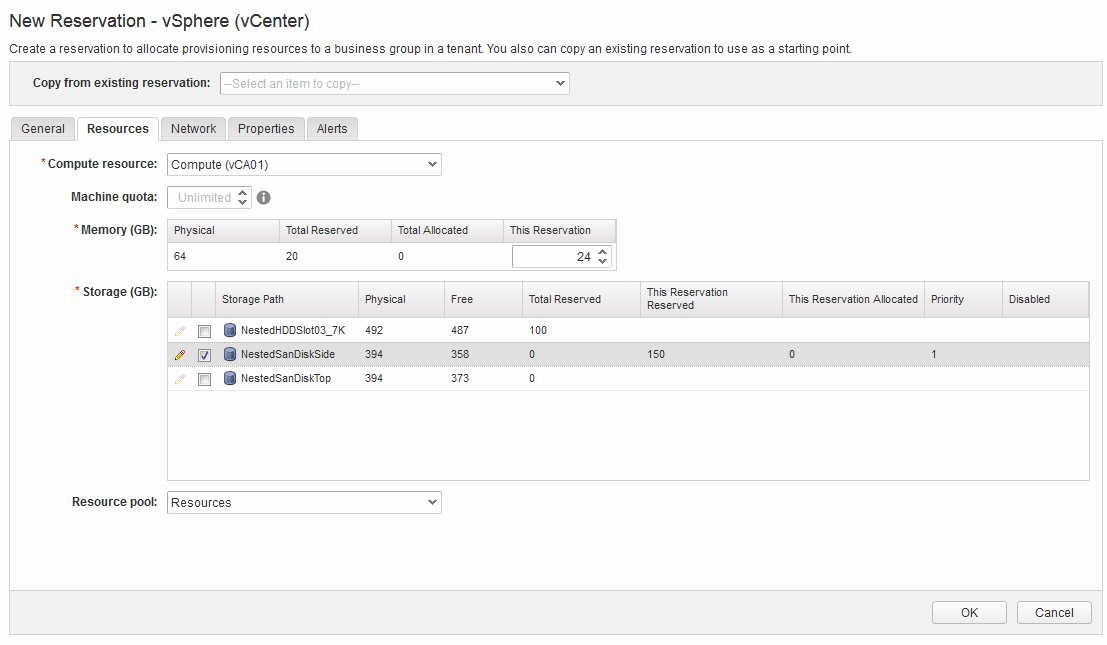Click the edit pencil for NestedHDDSlot03_7K

click(x=180, y=330)
